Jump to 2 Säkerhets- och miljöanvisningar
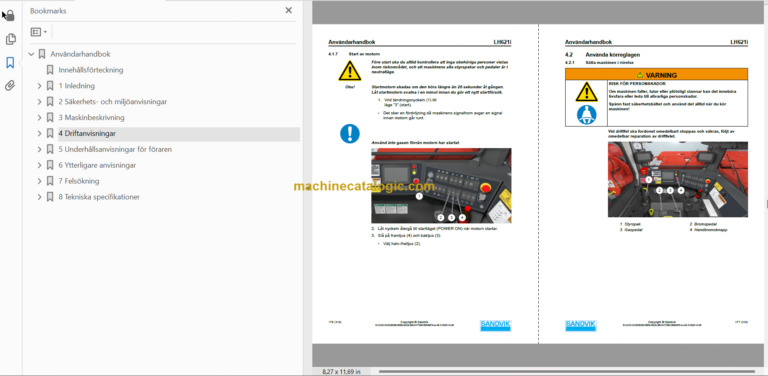The image size is (768, 376). [113, 102]
